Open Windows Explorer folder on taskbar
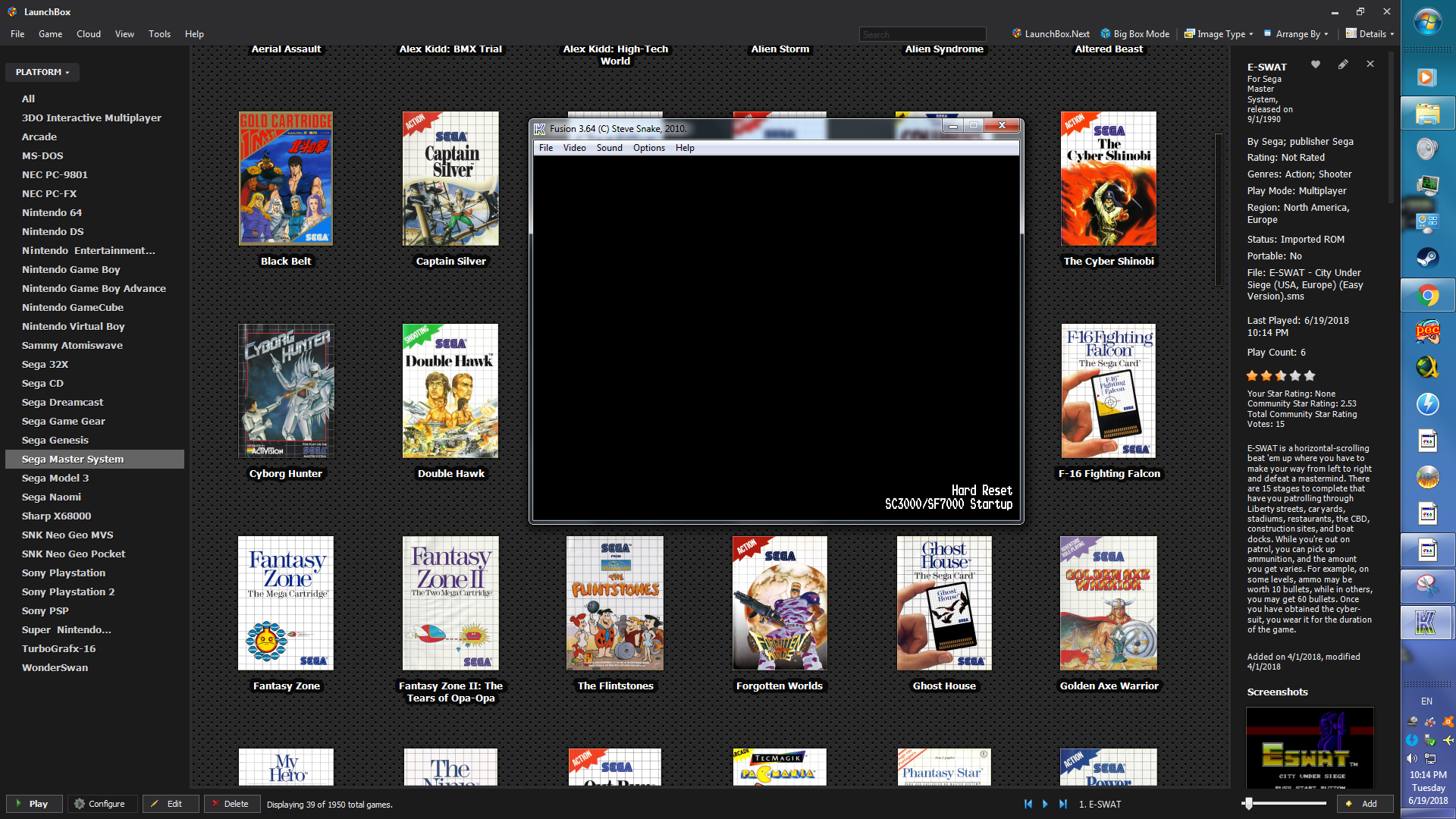This screenshot has width=1456, height=819. (1427, 114)
